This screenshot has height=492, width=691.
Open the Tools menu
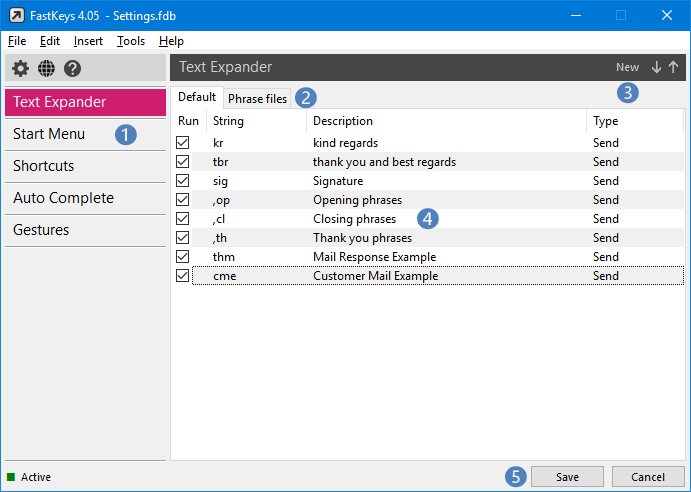coord(130,41)
